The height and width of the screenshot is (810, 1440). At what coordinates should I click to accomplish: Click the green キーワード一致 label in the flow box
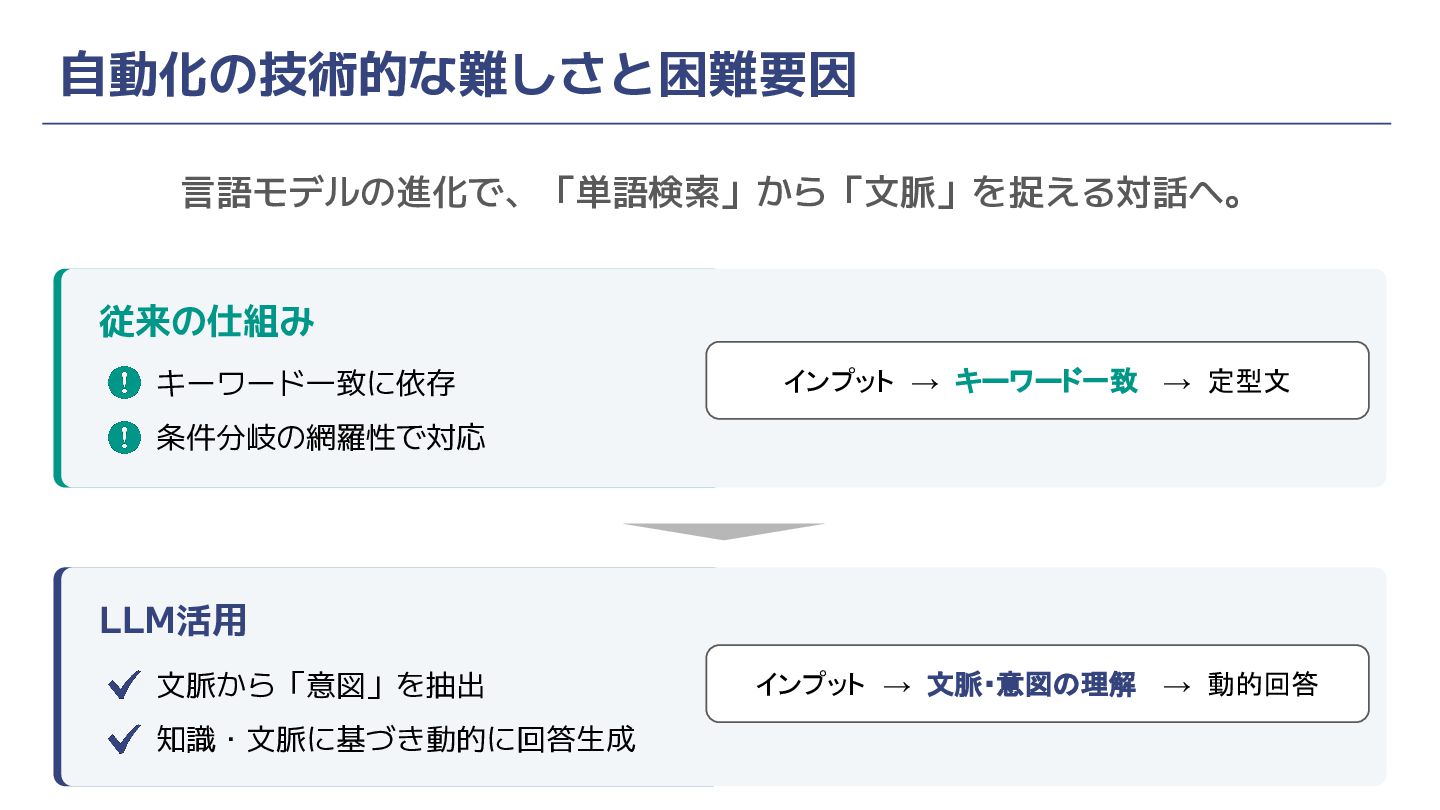click(1046, 381)
